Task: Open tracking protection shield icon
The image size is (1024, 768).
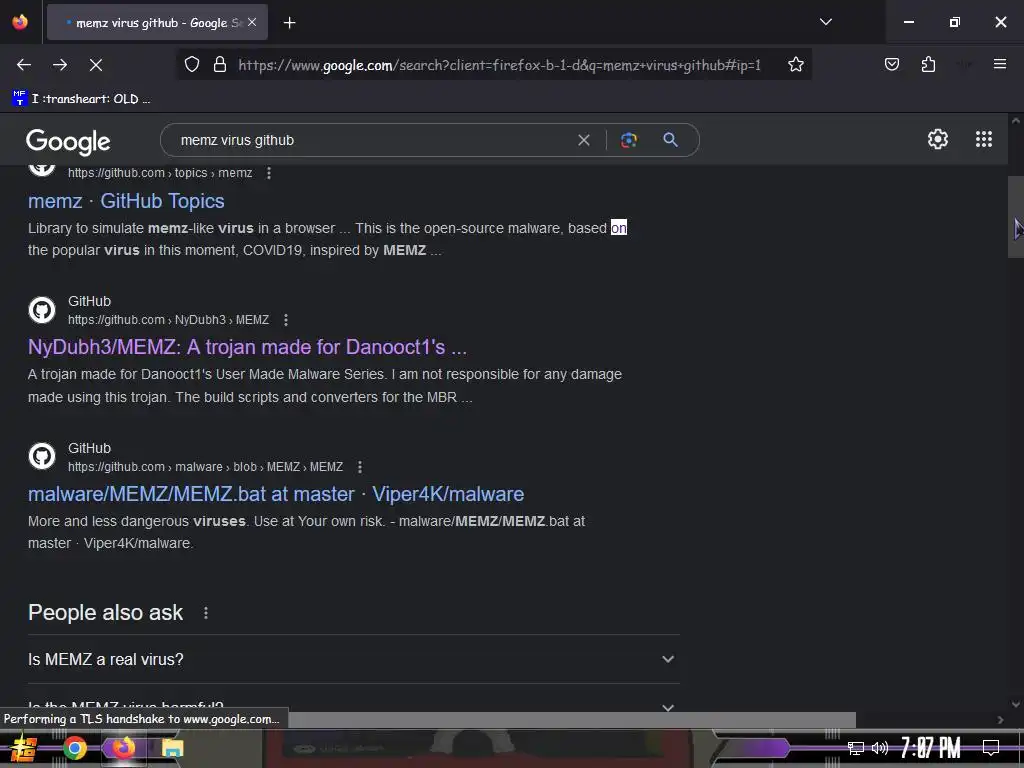Action: [x=191, y=65]
